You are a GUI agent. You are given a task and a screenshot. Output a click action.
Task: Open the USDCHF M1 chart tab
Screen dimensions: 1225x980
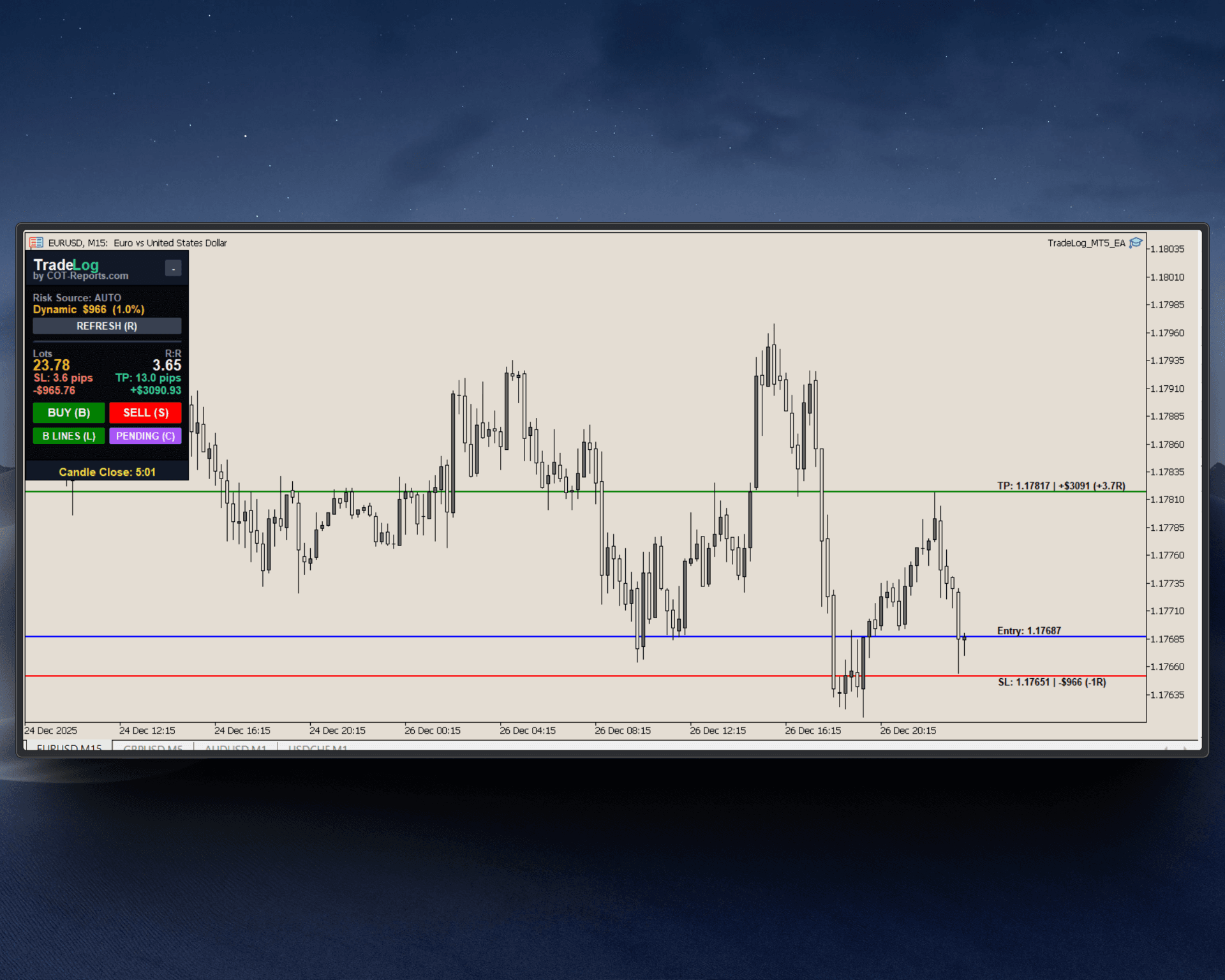tap(318, 748)
